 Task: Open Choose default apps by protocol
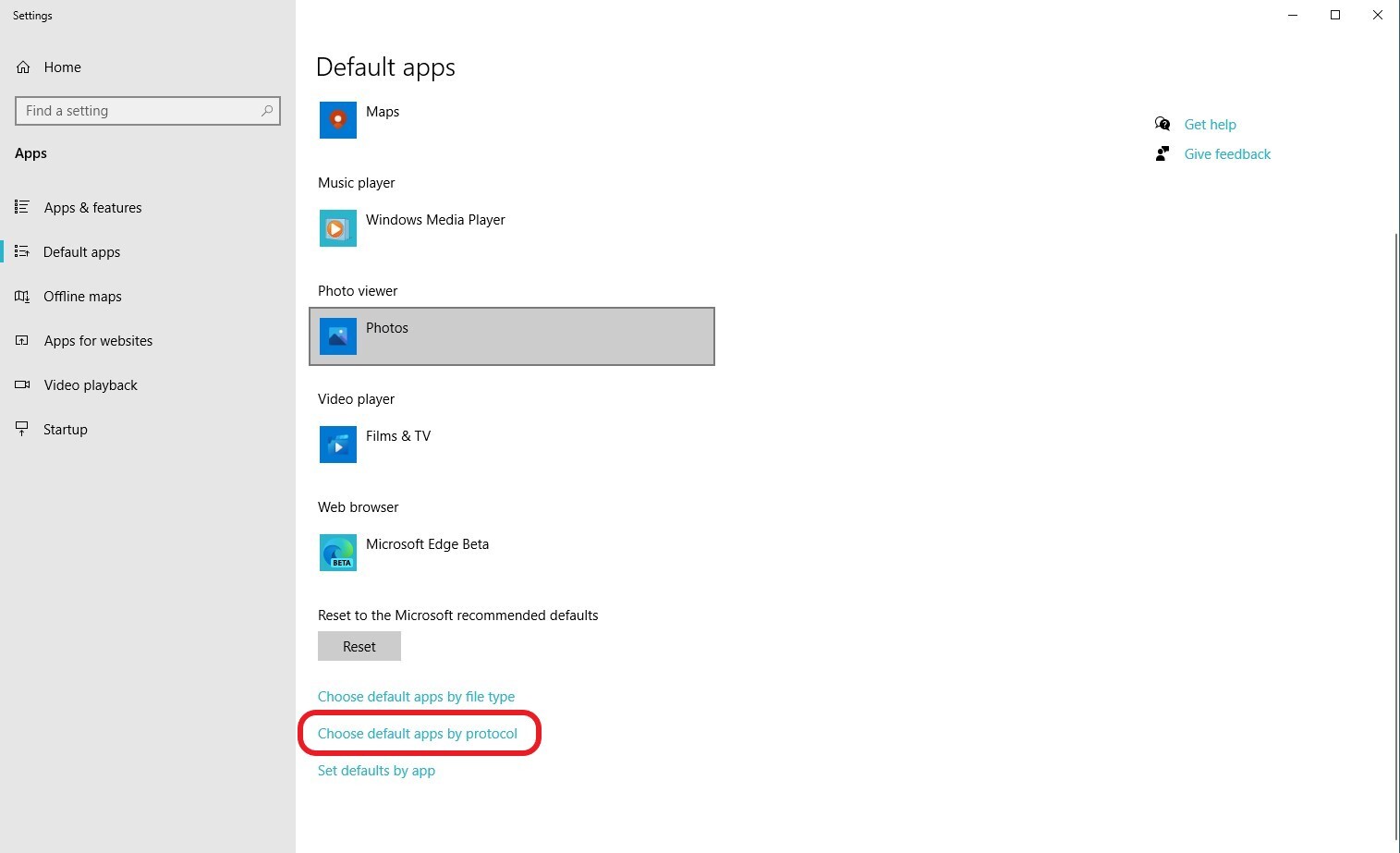[418, 734]
